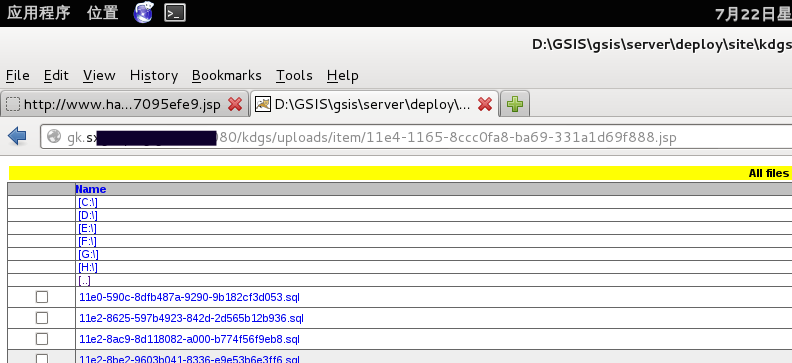Screen dimensions: 792x363
Task: Open the Edit menu
Action: pos(56,75)
